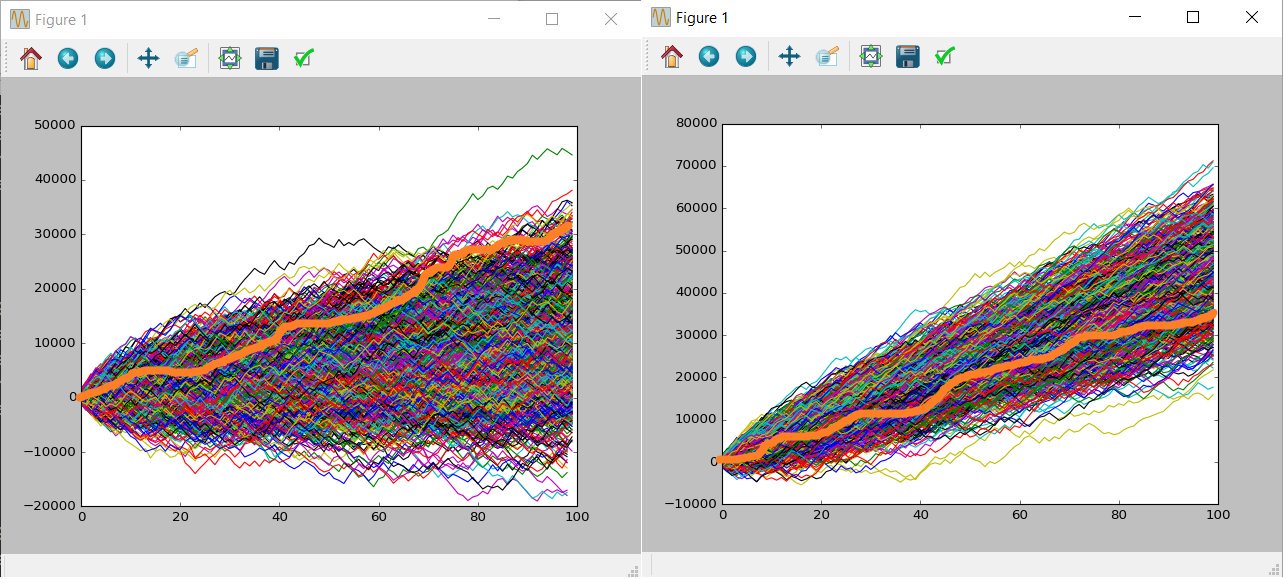This screenshot has width=1286, height=579.
Task: Click the Home reset-view icon in left figure
Action: (x=31, y=58)
